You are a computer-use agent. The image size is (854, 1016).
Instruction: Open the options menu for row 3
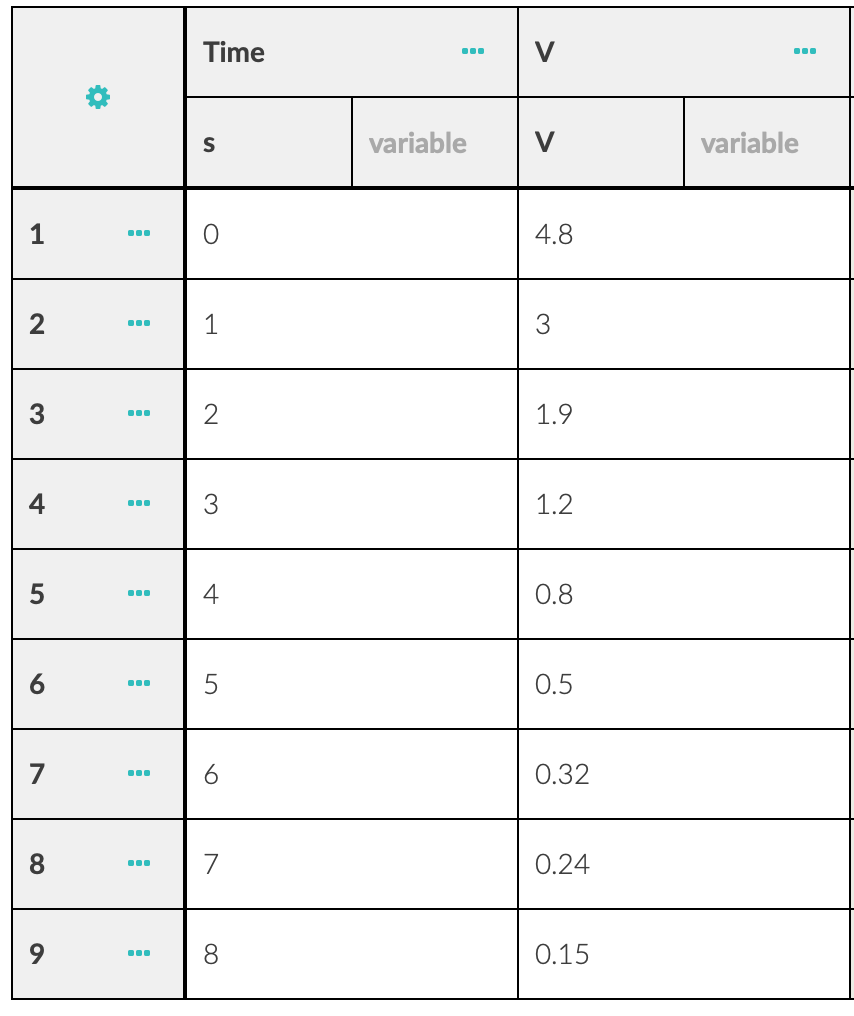(141, 413)
